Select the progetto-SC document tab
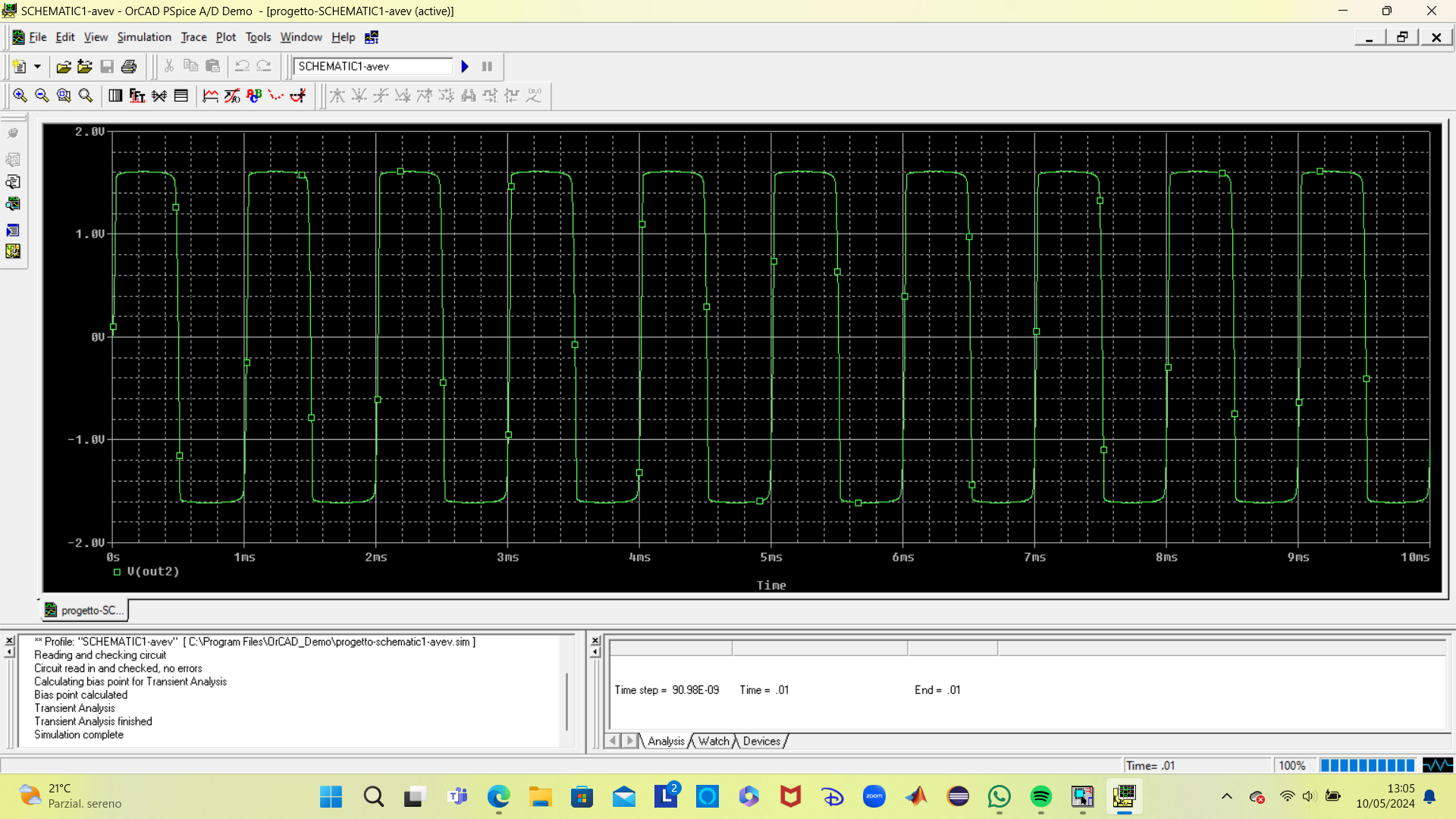Viewport: 1456px width, 819px height. click(x=85, y=610)
